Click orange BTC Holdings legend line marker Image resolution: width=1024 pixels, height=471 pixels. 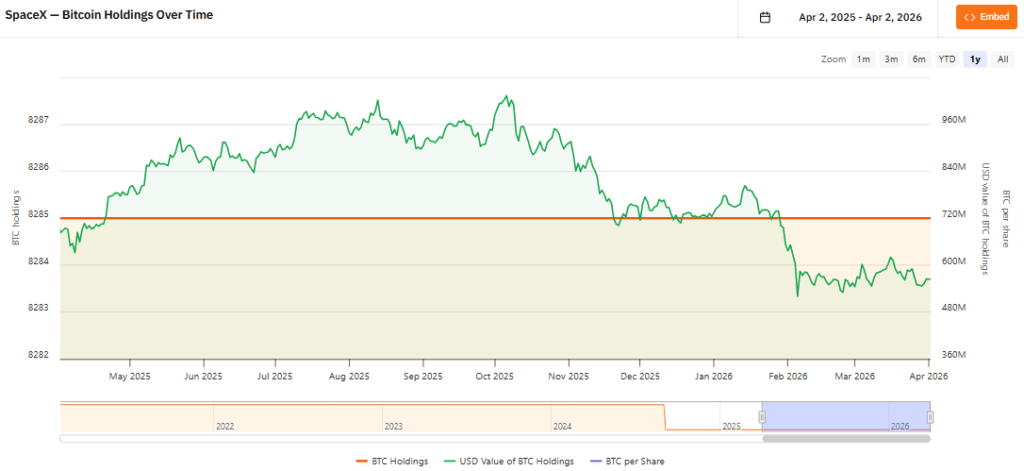[x=362, y=461]
